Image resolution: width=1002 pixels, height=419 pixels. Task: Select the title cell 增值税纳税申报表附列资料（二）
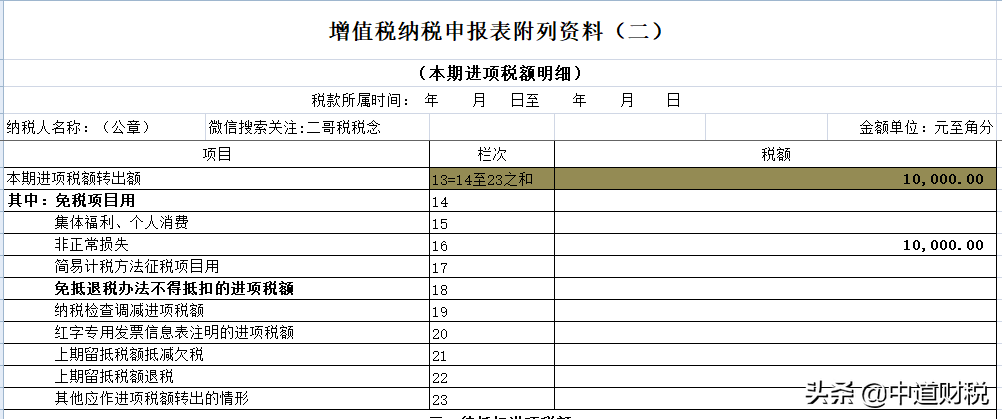coord(497,32)
